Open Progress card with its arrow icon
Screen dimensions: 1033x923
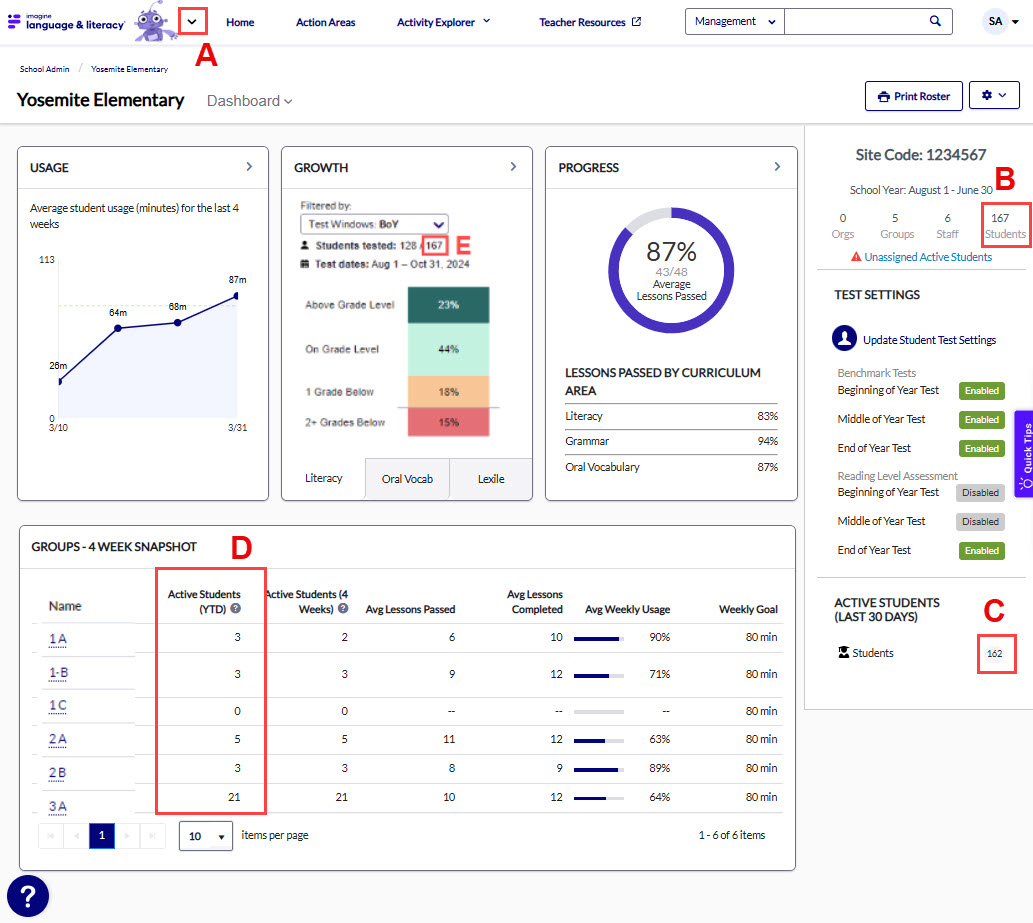coord(777,167)
